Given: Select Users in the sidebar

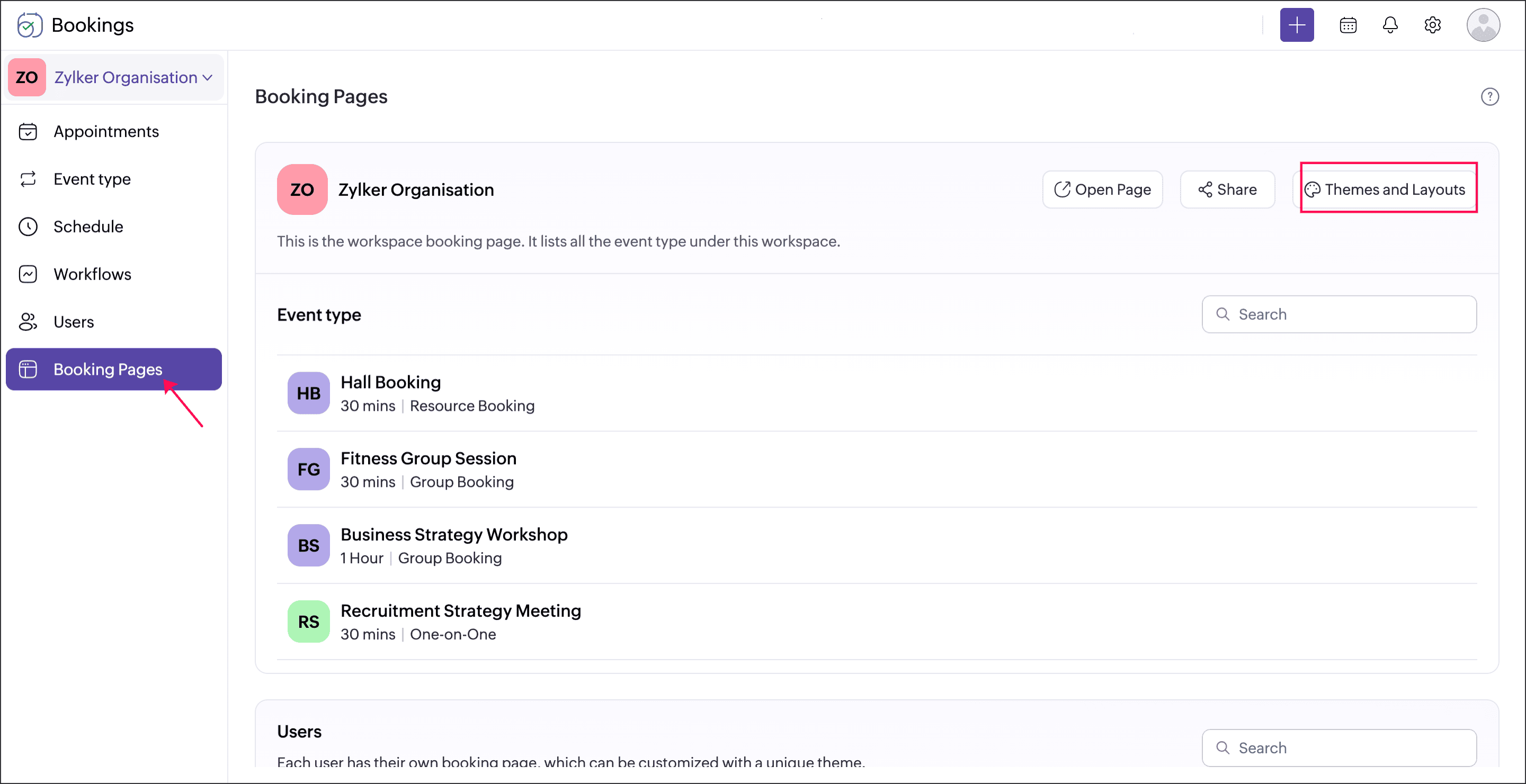Looking at the screenshot, I should (x=74, y=322).
